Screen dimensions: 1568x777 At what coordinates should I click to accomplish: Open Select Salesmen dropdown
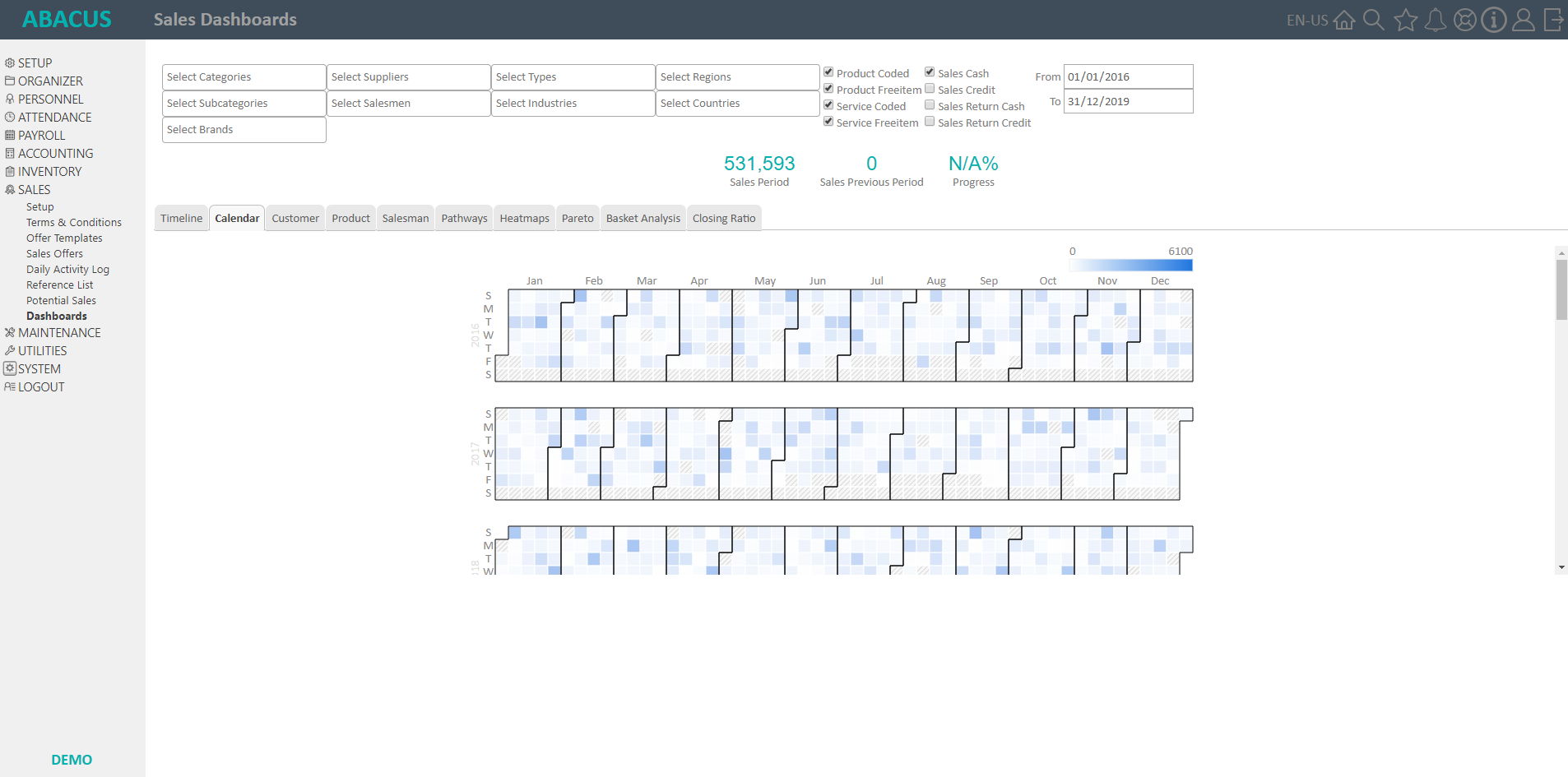point(409,104)
